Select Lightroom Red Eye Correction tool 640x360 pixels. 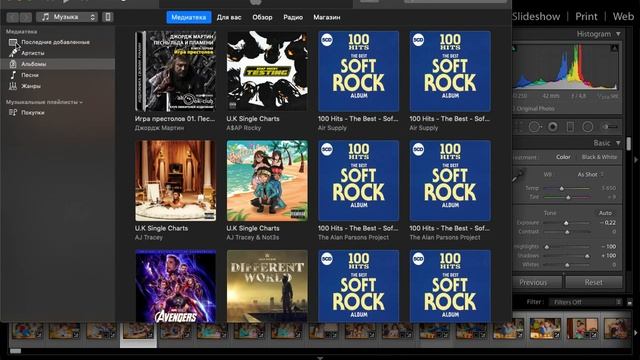553,127
